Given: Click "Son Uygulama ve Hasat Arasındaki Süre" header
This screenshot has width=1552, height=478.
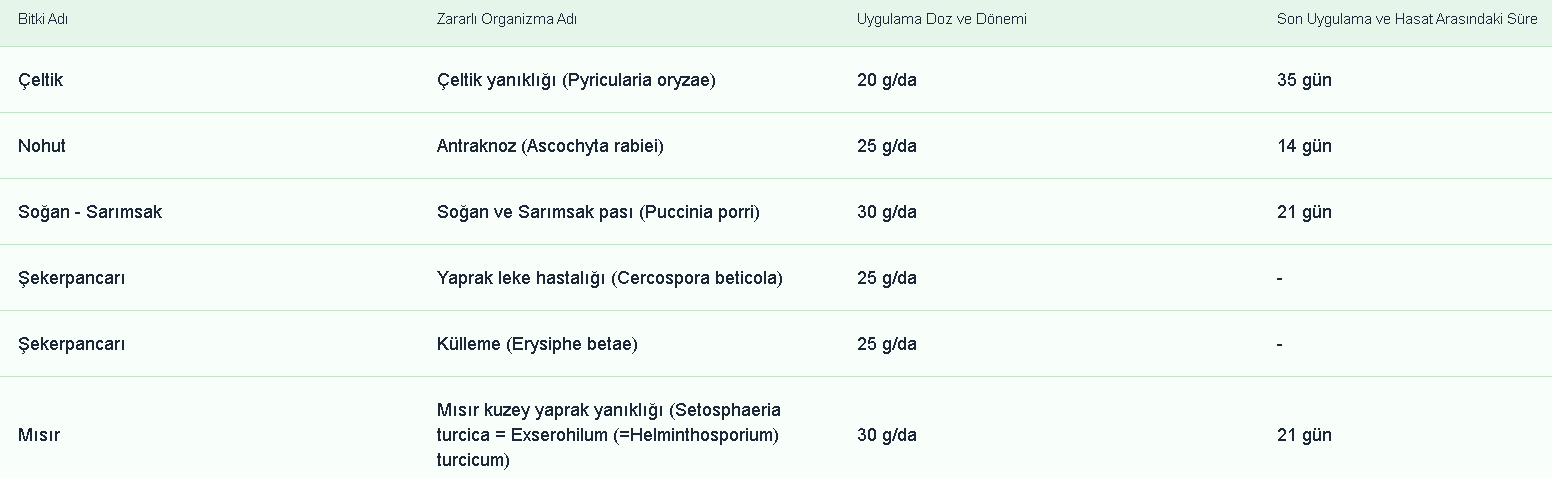Looking at the screenshot, I should click(x=1407, y=19).
